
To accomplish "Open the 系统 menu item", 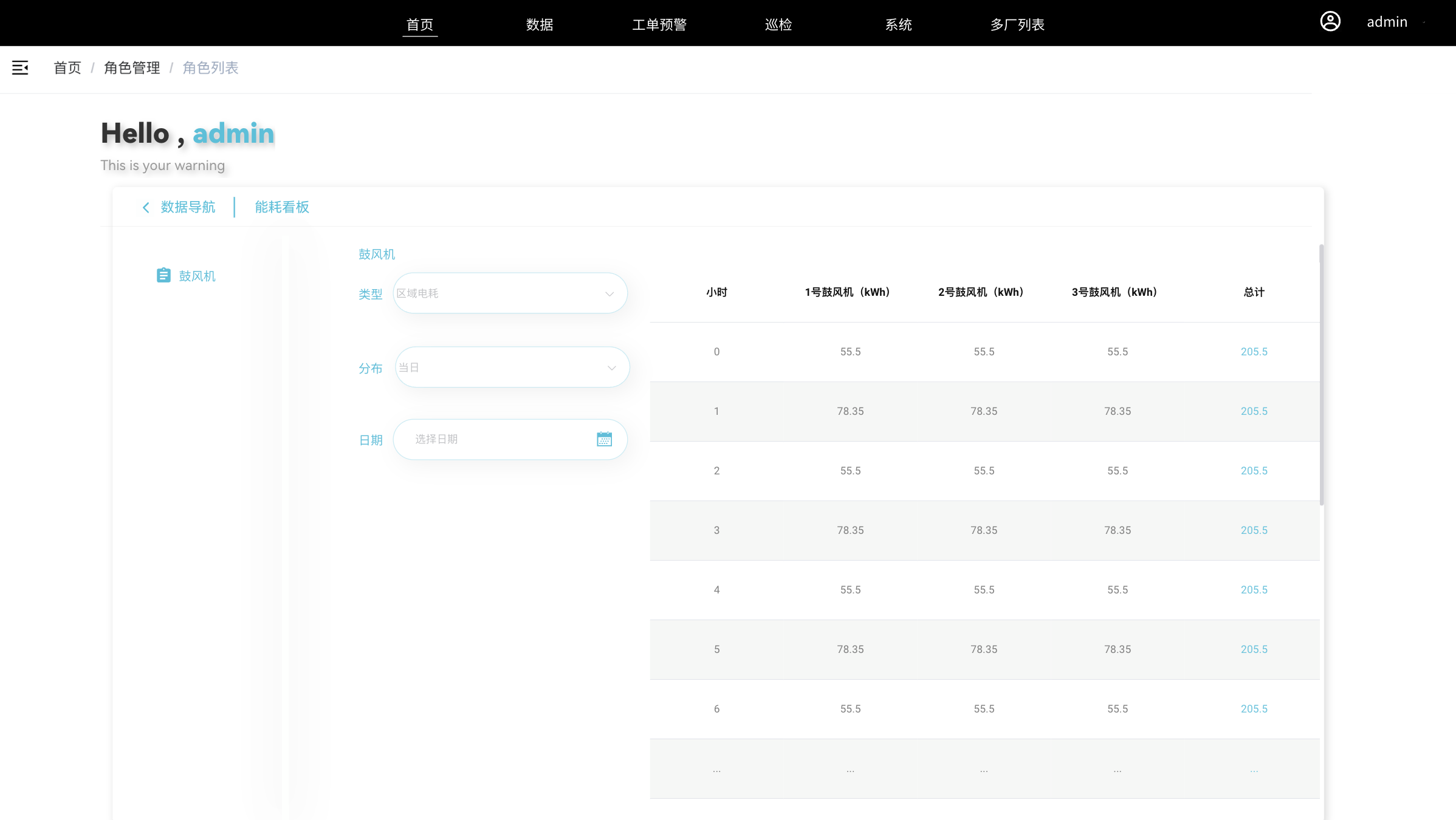I will point(898,25).
